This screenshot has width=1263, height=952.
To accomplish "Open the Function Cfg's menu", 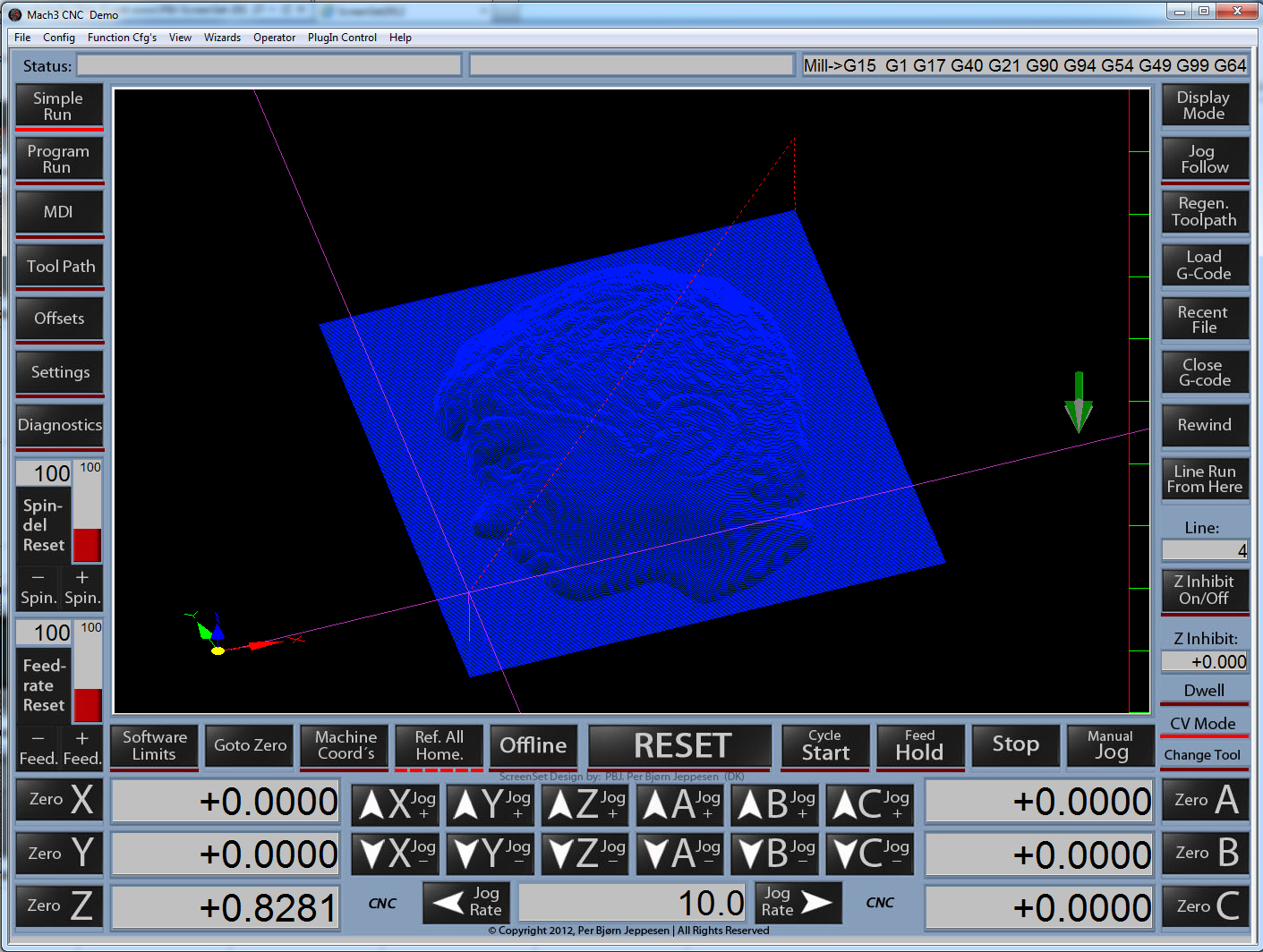I will [122, 38].
